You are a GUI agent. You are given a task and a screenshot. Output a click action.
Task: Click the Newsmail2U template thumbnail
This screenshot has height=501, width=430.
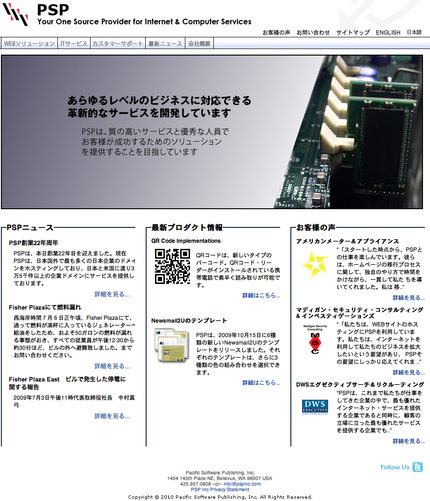[172, 346]
